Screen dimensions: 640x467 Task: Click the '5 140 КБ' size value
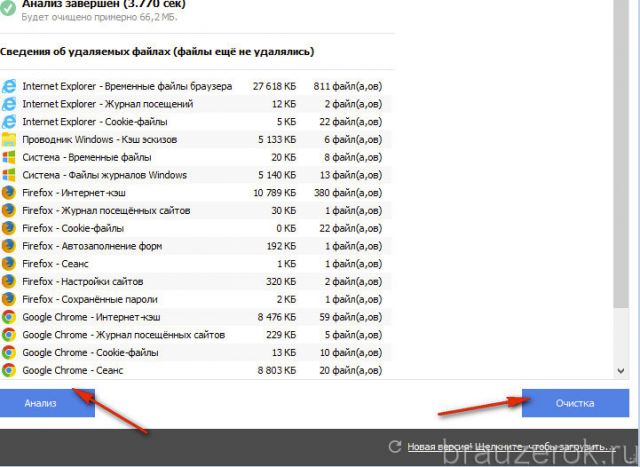(277, 175)
